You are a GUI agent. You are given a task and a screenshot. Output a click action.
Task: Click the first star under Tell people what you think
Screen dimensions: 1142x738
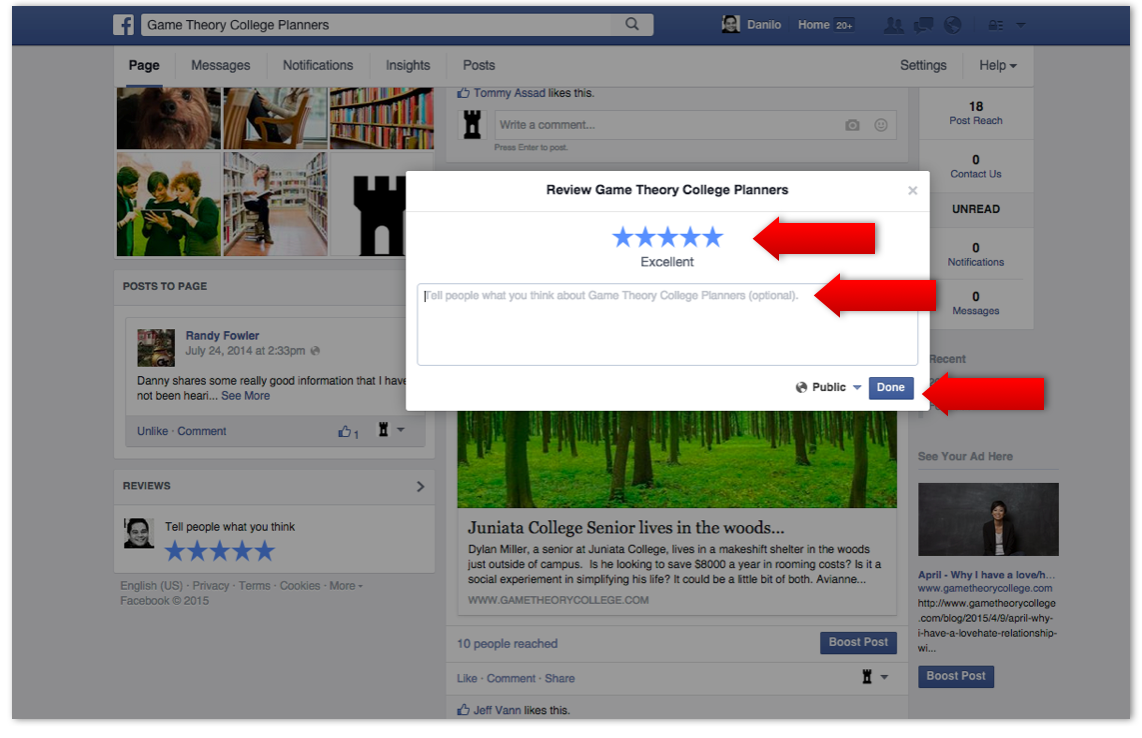tap(175, 551)
